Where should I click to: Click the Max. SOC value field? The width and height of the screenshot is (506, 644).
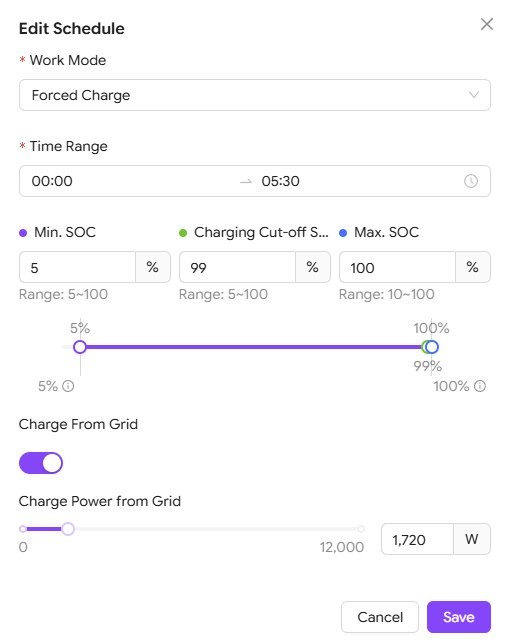click(x=397, y=267)
